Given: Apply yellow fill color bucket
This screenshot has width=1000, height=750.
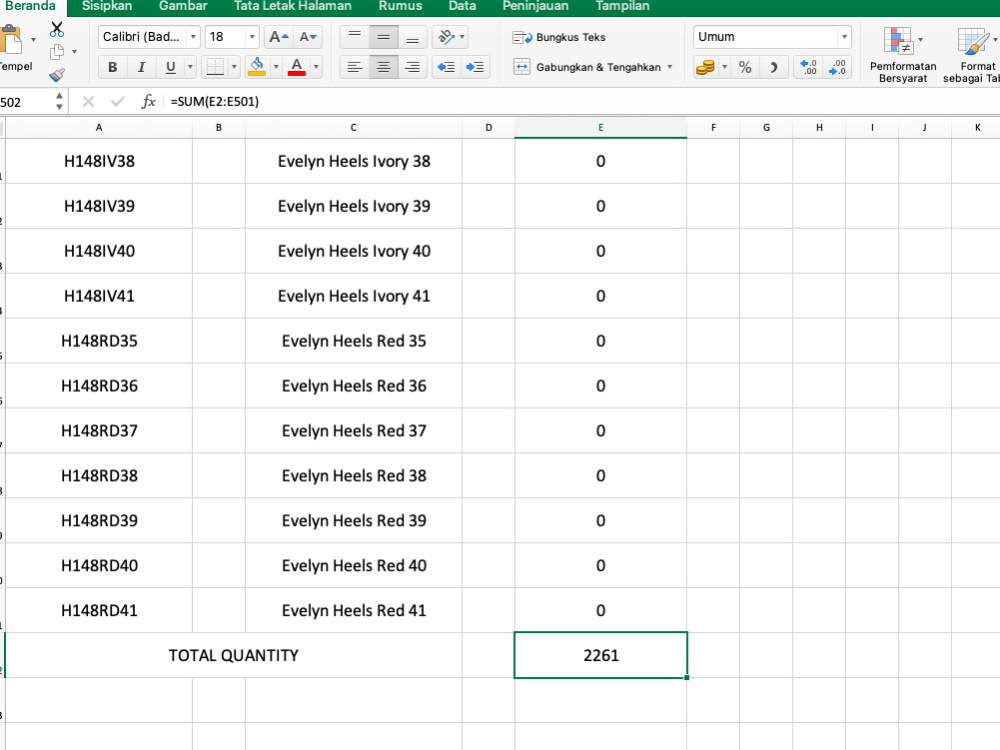Looking at the screenshot, I should tap(257, 67).
